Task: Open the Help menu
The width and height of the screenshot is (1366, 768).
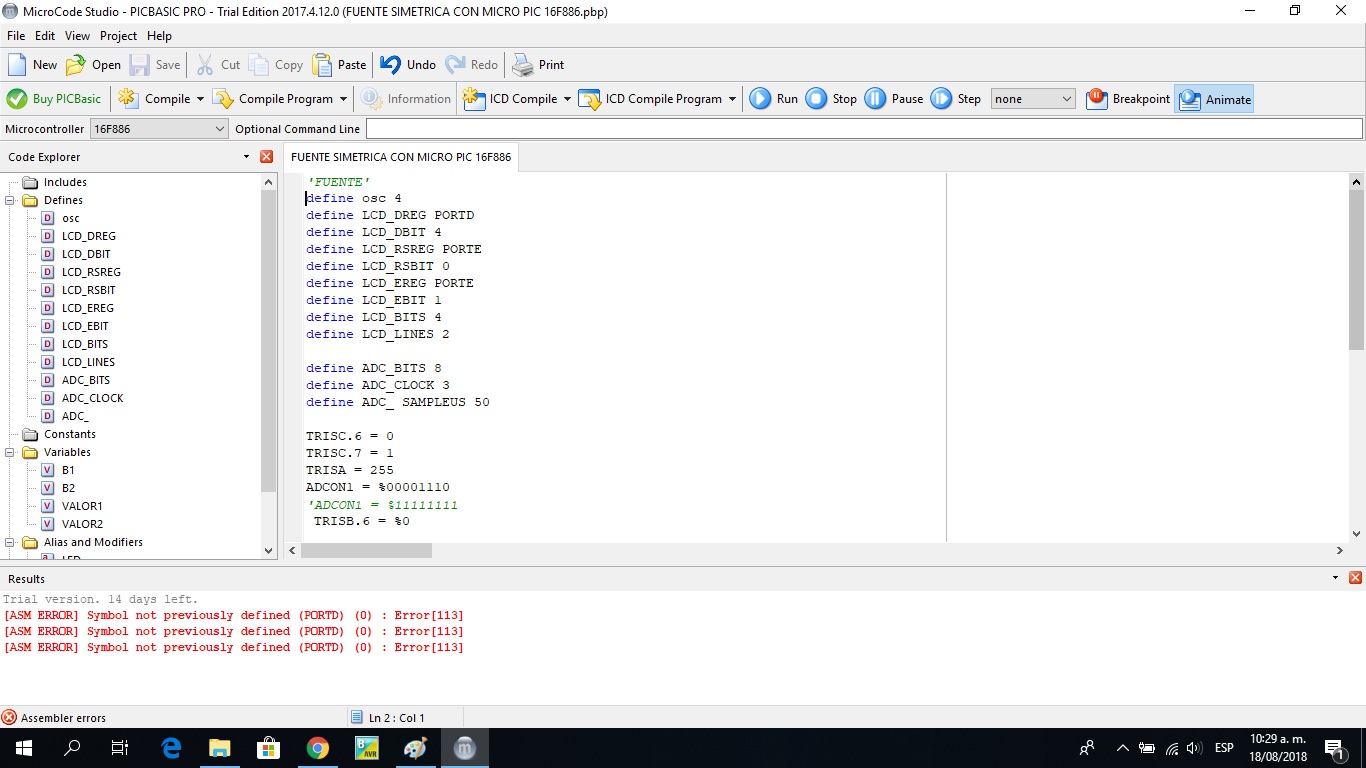Action: [159, 36]
